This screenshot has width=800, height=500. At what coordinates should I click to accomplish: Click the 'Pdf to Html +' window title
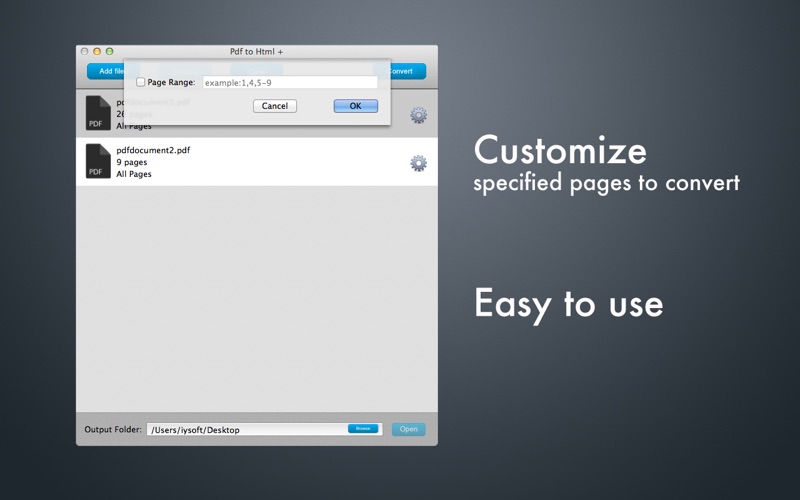257,52
